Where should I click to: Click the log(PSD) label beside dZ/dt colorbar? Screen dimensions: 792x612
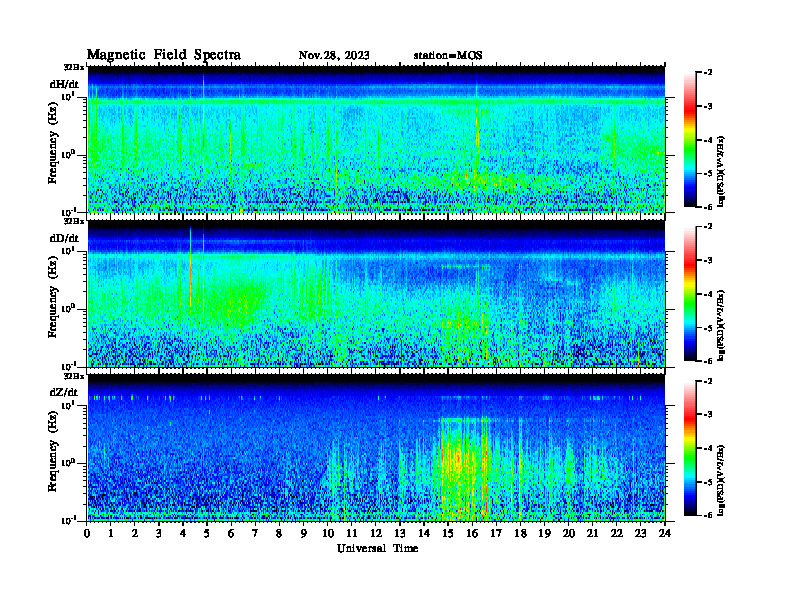point(721,480)
